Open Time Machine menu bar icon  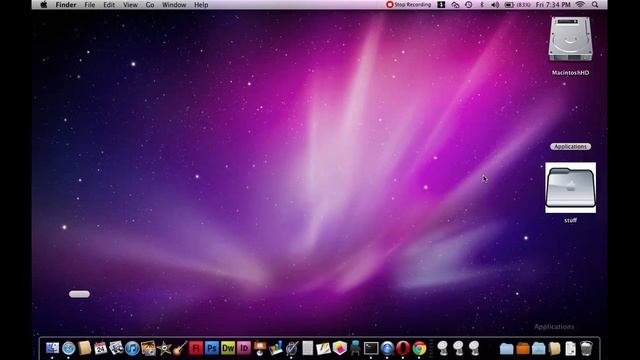(x=469, y=5)
